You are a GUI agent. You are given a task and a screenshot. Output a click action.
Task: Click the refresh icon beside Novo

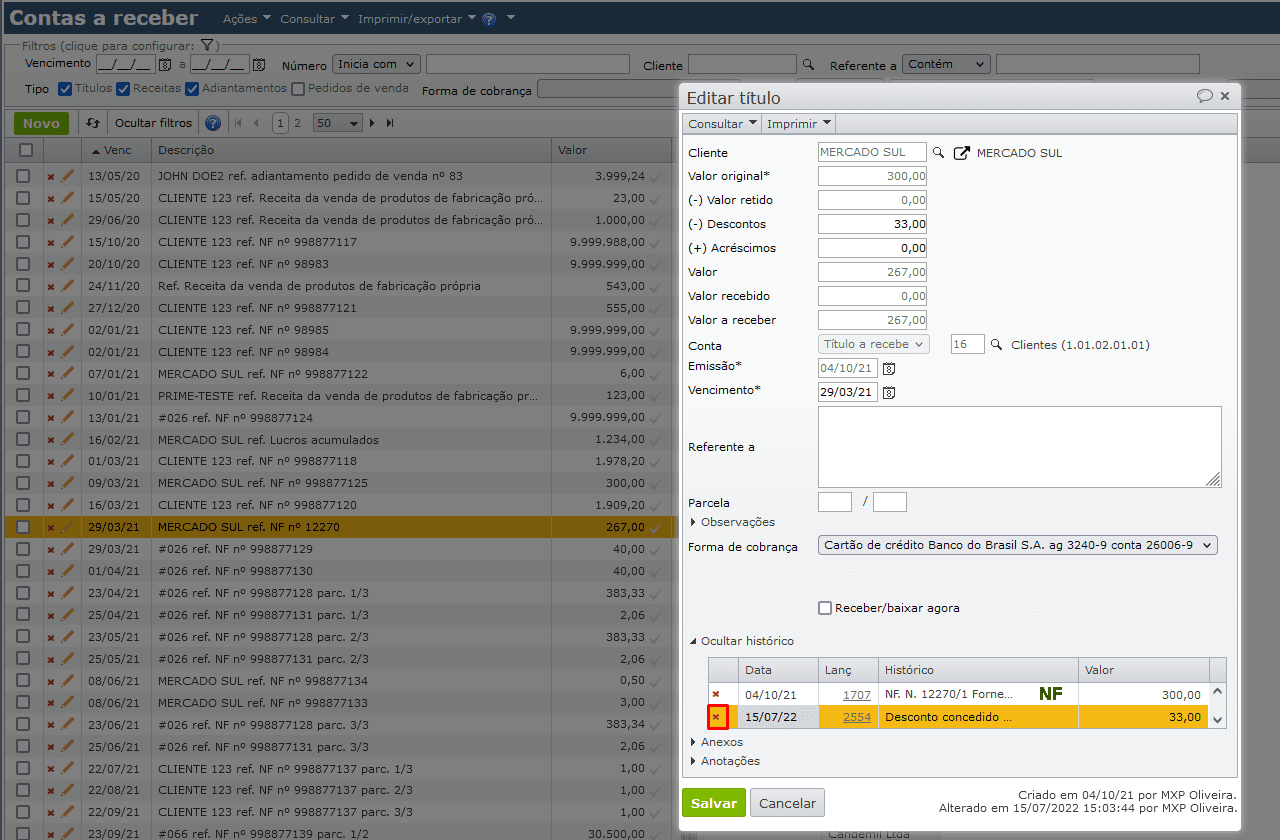(x=93, y=123)
